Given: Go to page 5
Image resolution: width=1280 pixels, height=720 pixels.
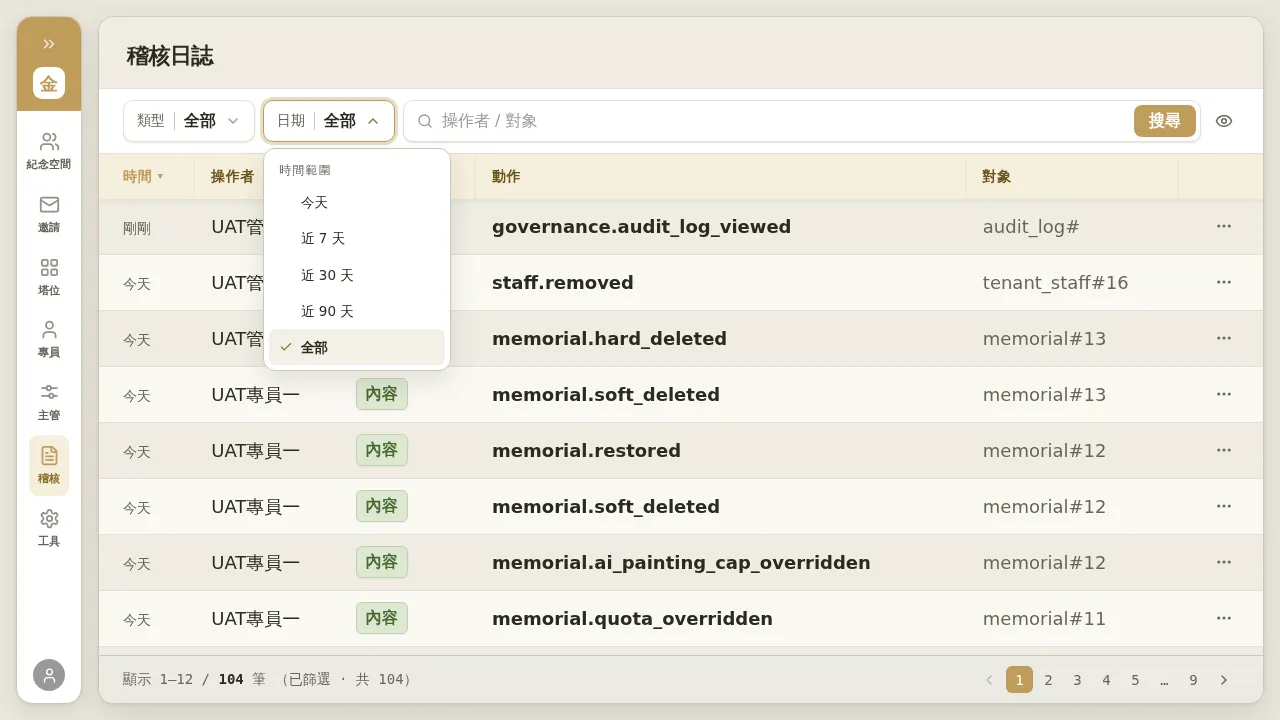Looking at the screenshot, I should (x=1135, y=680).
